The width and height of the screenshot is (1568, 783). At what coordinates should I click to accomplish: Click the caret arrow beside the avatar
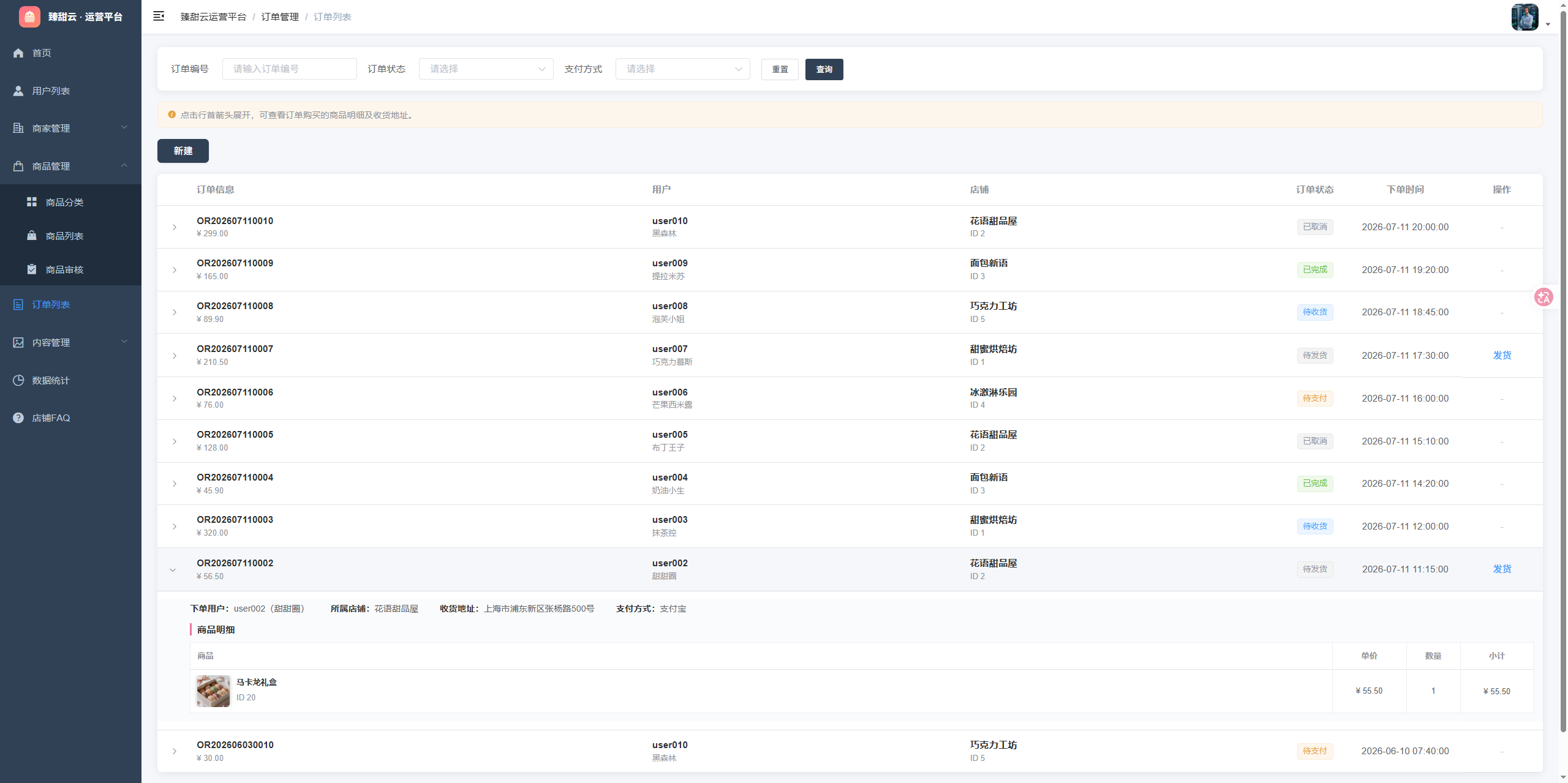pos(1548,24)
